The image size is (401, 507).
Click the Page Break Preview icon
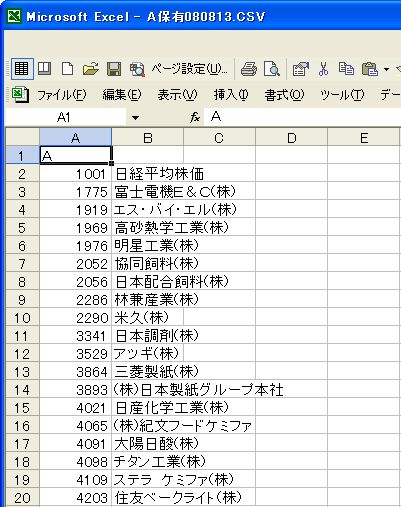44,69
